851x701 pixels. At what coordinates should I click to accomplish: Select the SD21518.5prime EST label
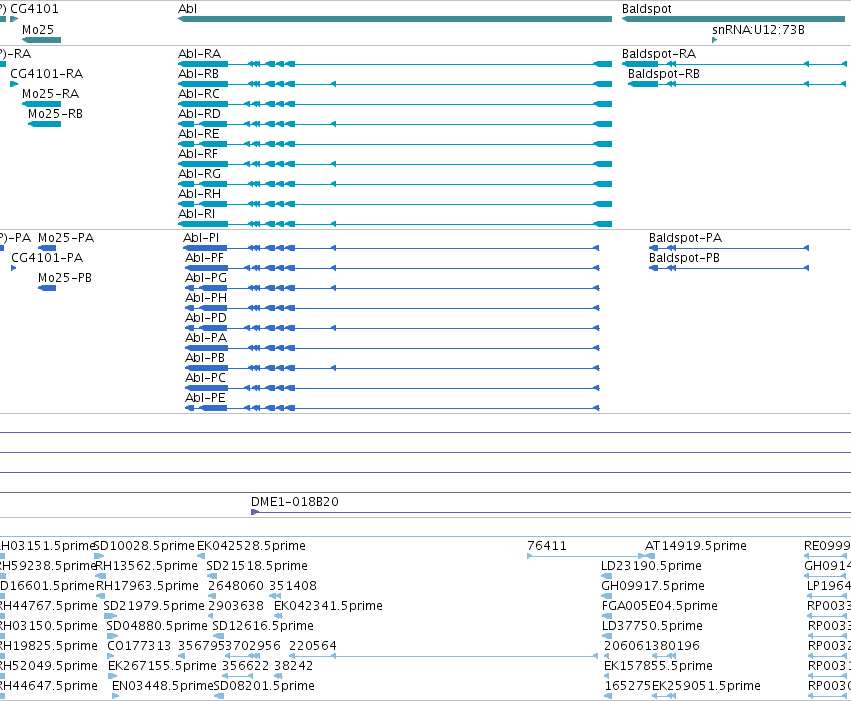pyautogui.click(x=257, y=566)
